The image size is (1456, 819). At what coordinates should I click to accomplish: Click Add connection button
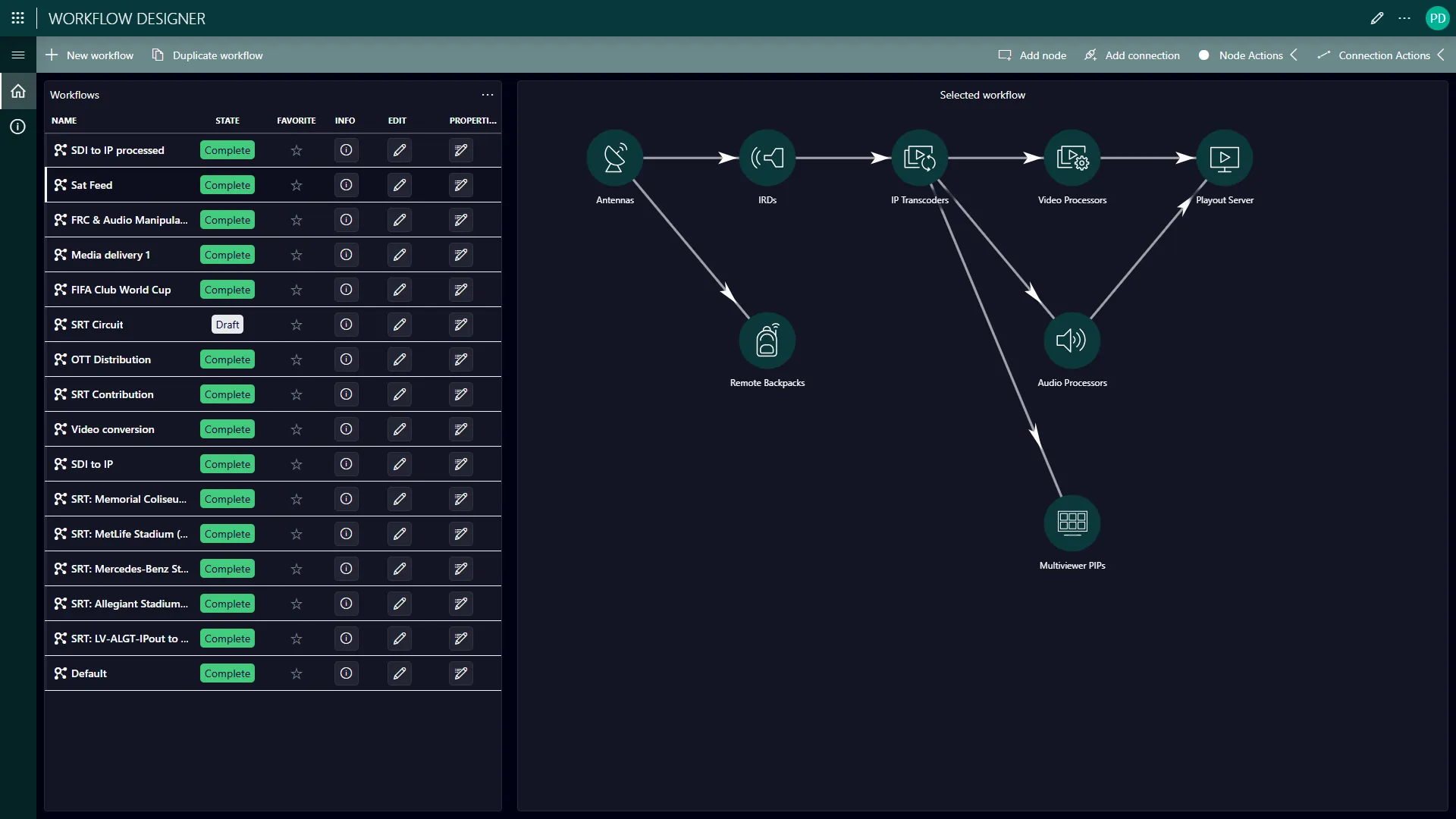(x=1132, y=55)
